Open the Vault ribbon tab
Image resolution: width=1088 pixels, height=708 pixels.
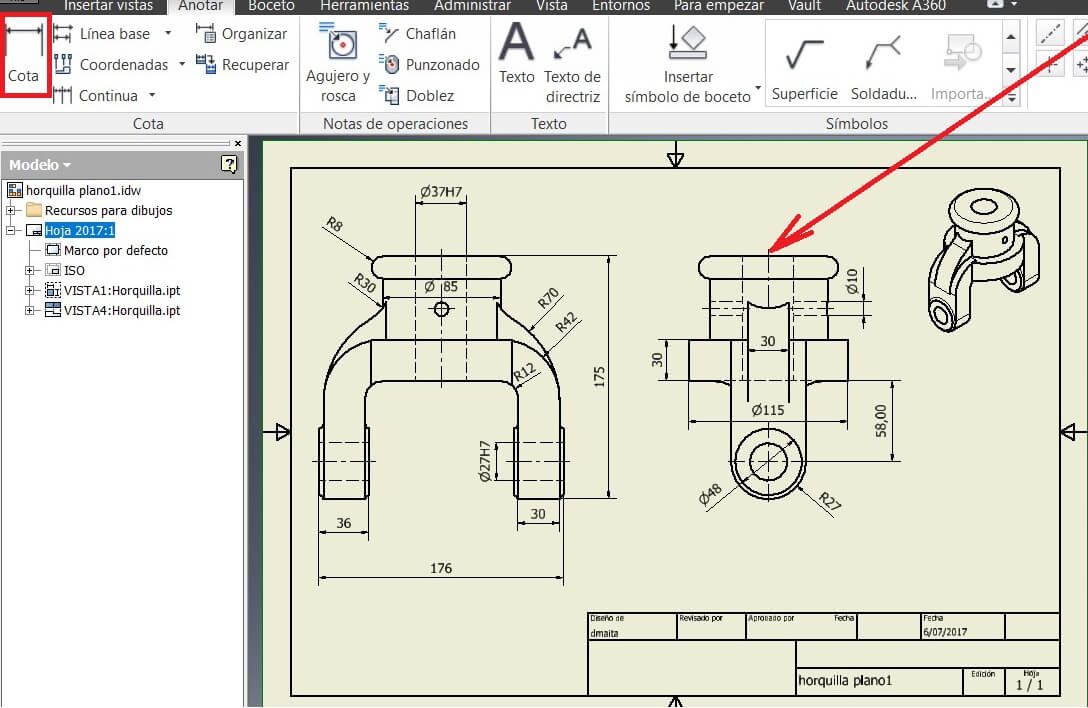(804, 6)
